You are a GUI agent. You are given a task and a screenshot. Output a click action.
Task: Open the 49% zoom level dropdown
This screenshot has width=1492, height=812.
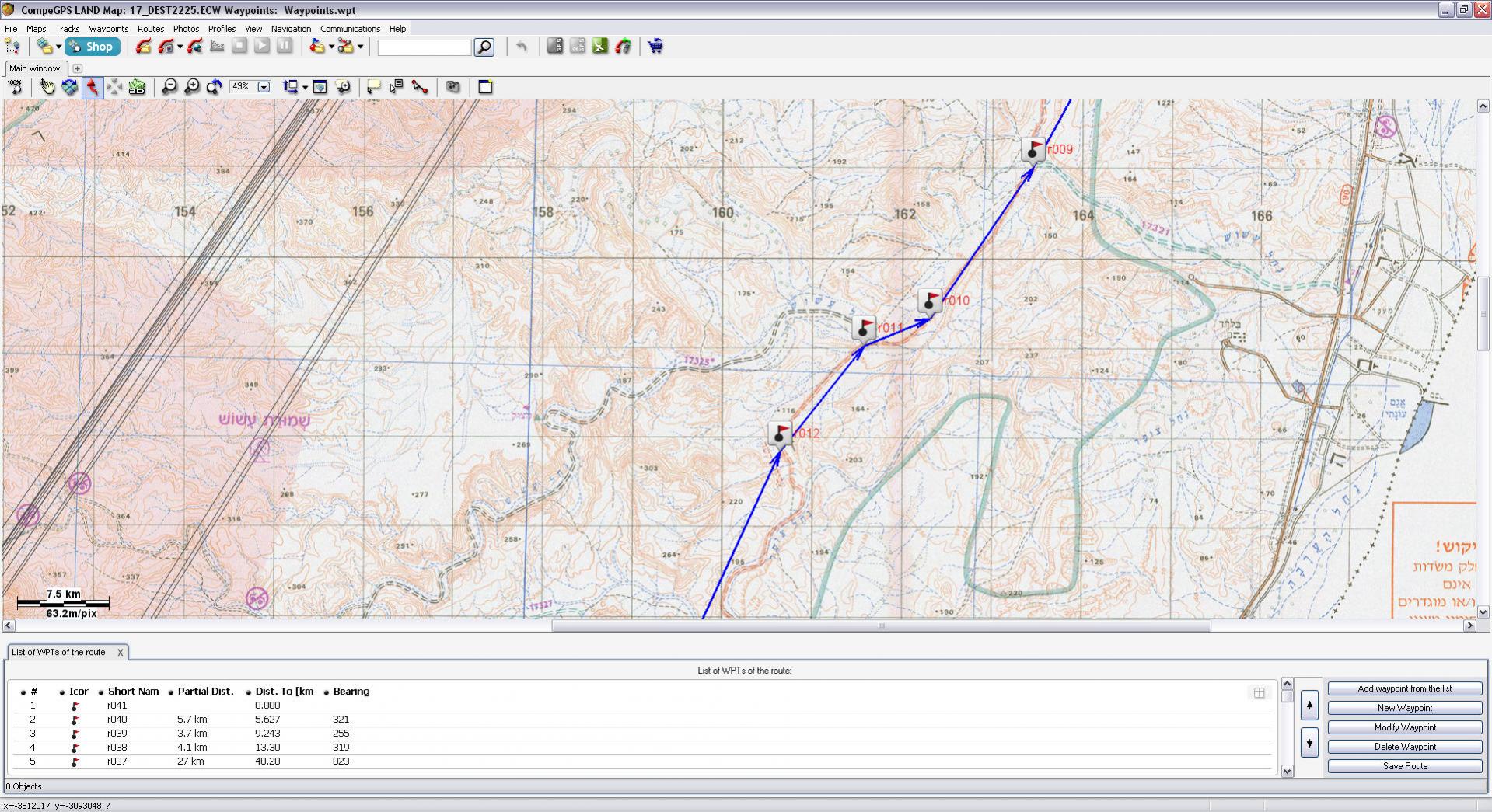pyautogui.click(x=264, y=87)
